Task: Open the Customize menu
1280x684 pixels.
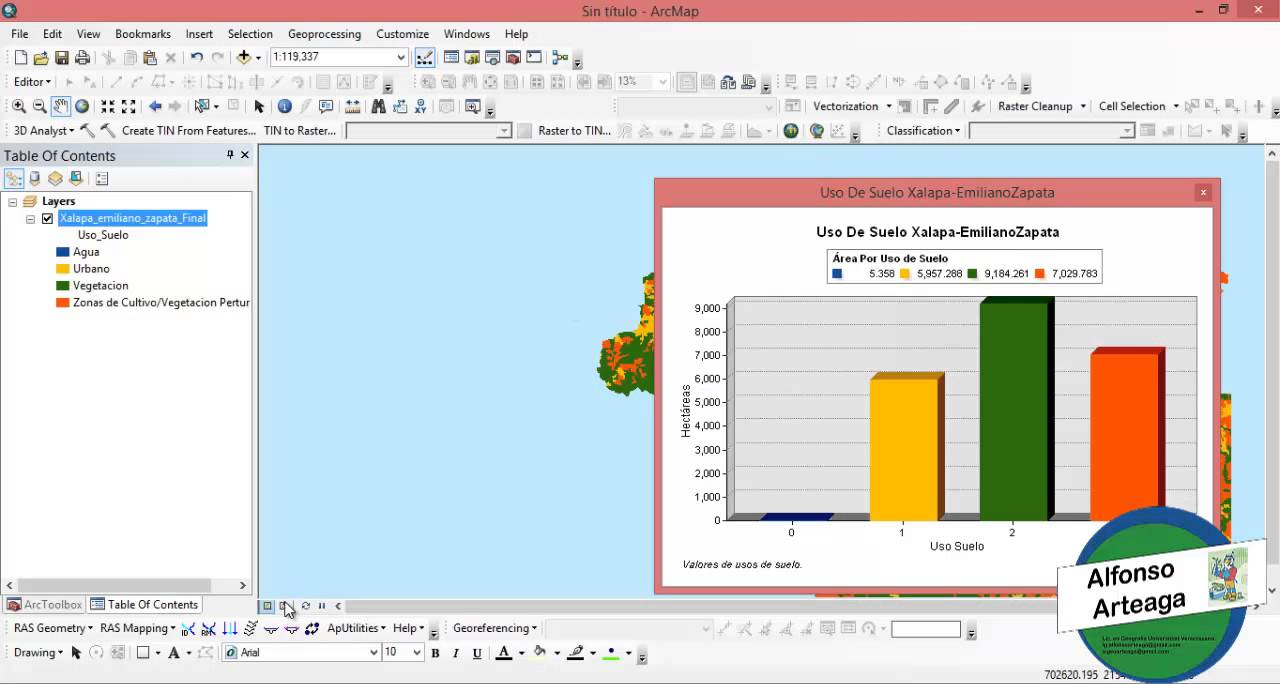Action: point(402,34)
